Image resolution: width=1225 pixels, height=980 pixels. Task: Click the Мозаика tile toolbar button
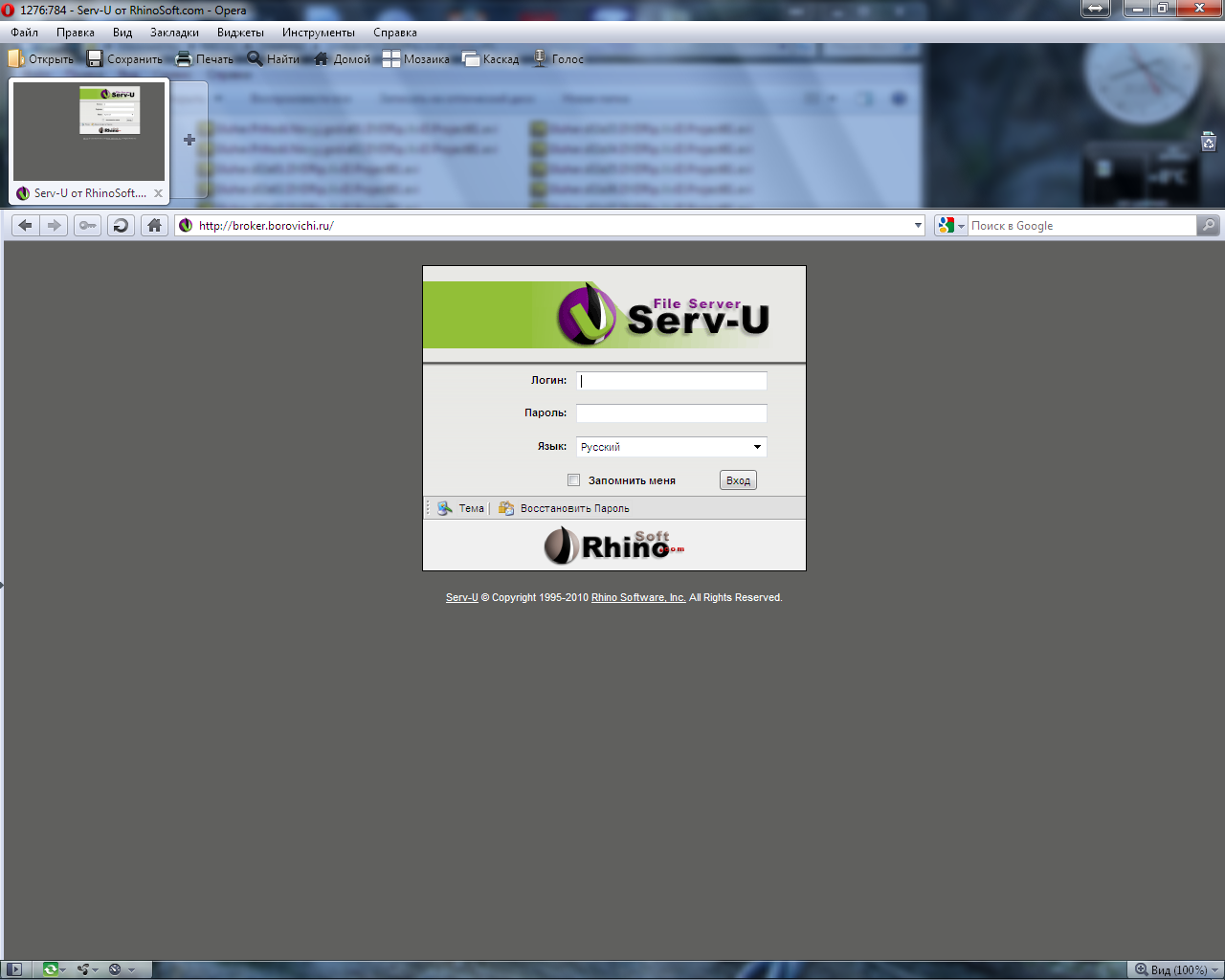416,59
